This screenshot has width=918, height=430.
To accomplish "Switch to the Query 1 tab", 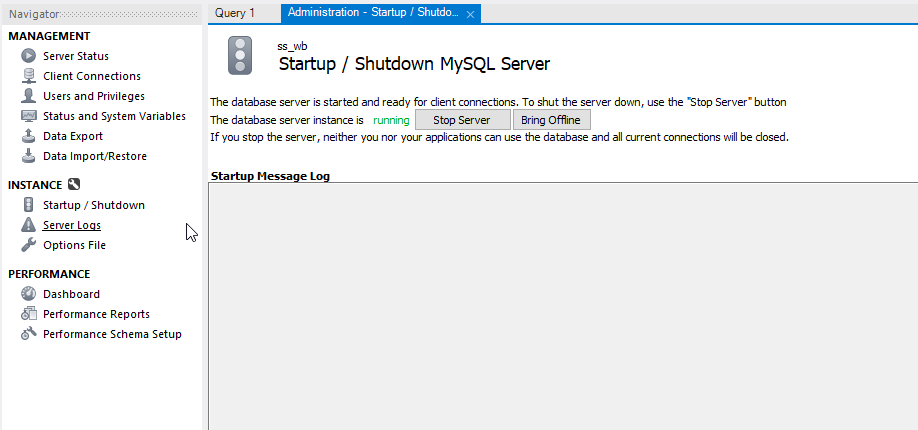I will [235, 13].
